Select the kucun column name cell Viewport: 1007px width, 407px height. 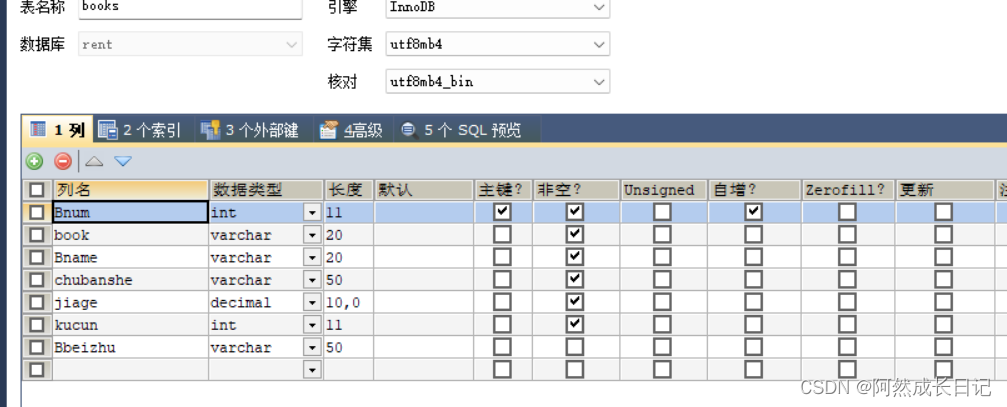pyautogui.click(x=130, y=325)
